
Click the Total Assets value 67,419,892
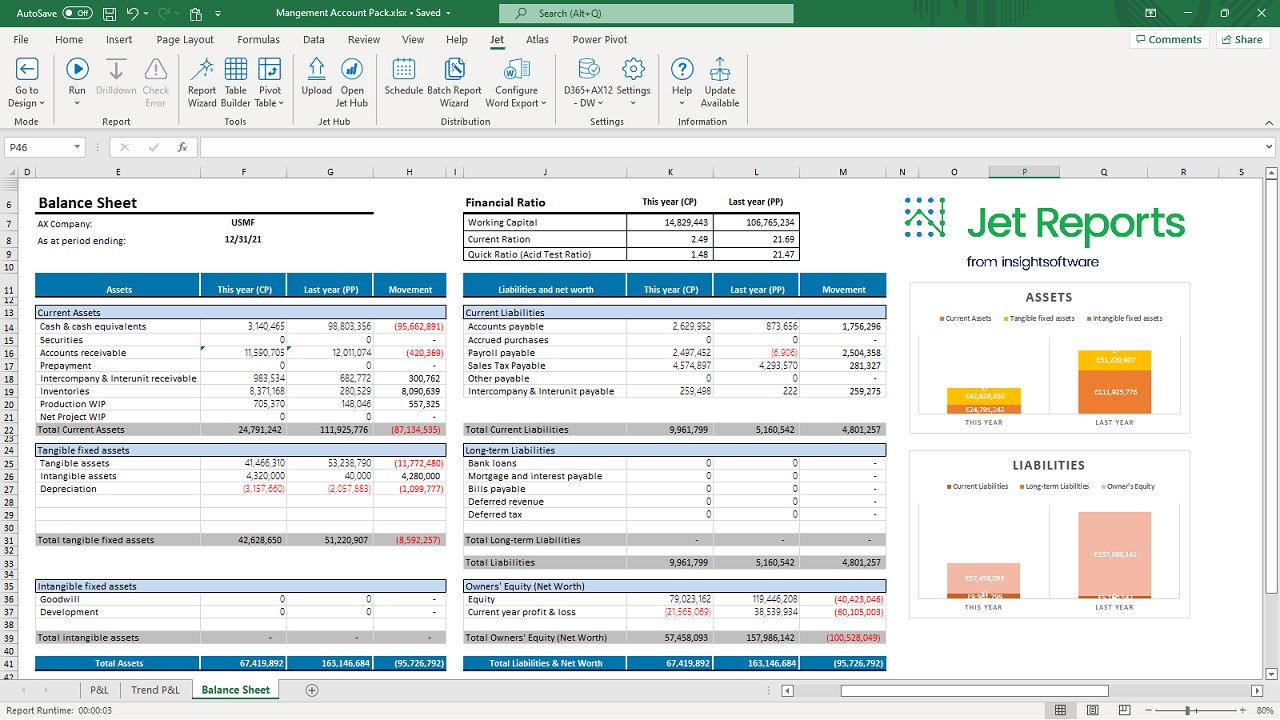tap(243, 663)
